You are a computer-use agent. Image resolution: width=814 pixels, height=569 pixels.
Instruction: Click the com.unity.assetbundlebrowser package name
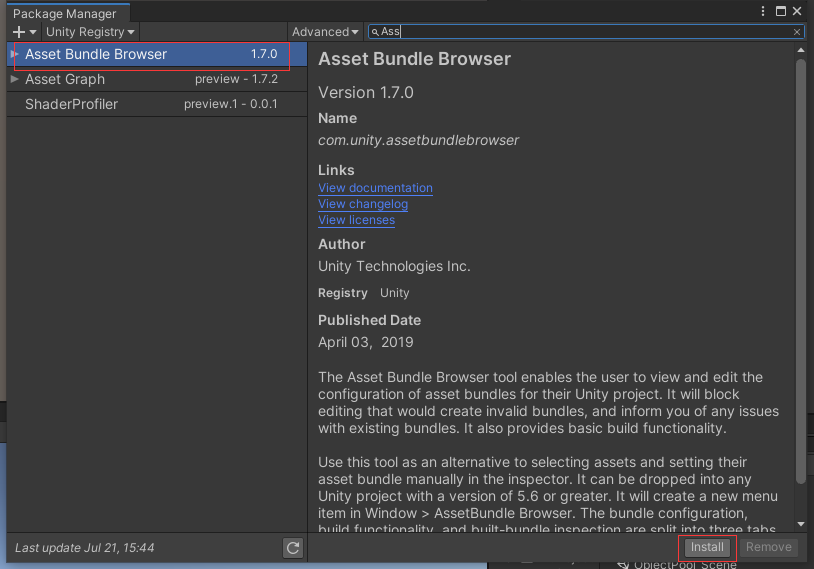(x=418, y=140)
